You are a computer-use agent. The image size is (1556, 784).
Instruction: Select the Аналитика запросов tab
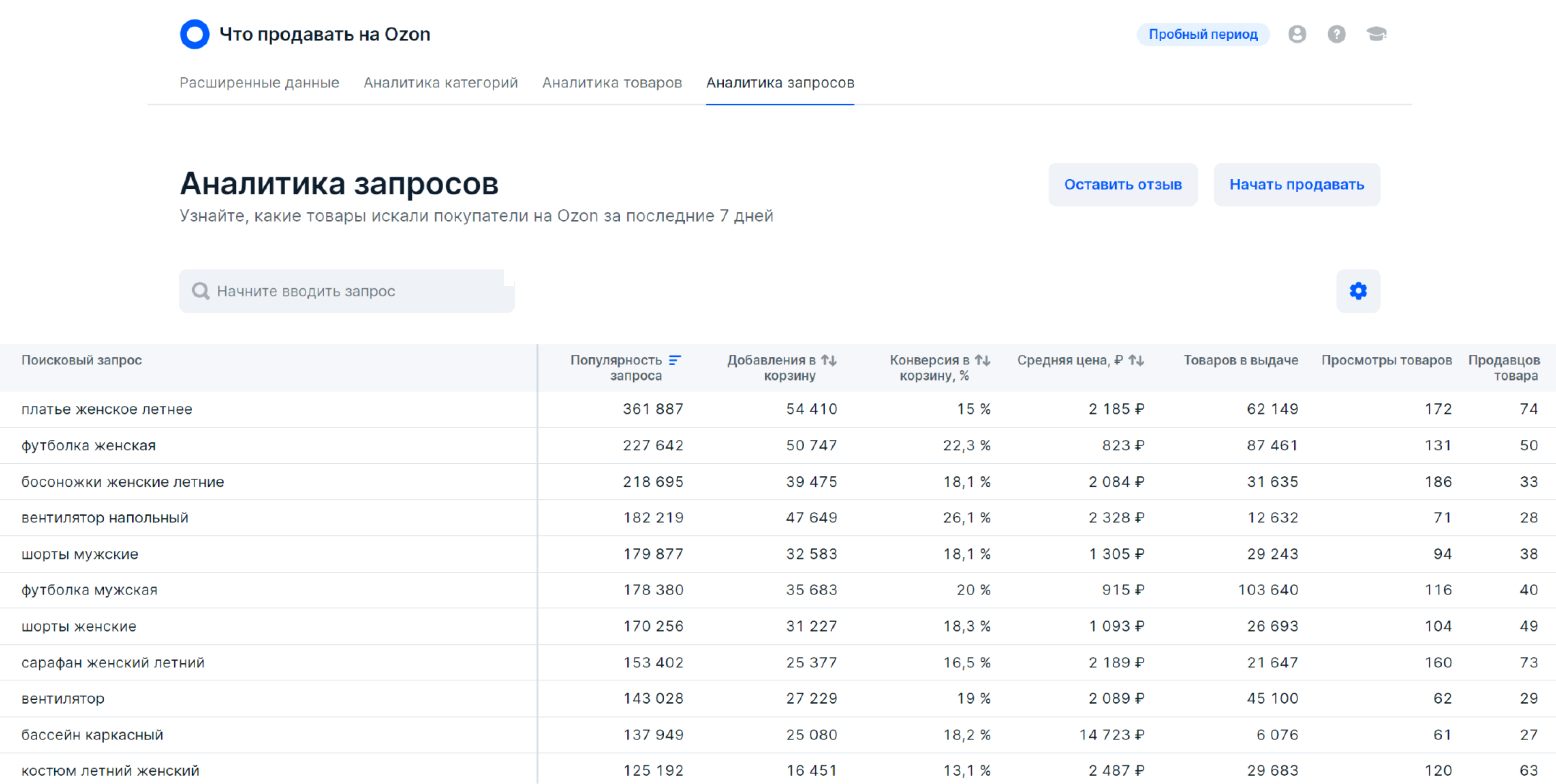(780, 83)
